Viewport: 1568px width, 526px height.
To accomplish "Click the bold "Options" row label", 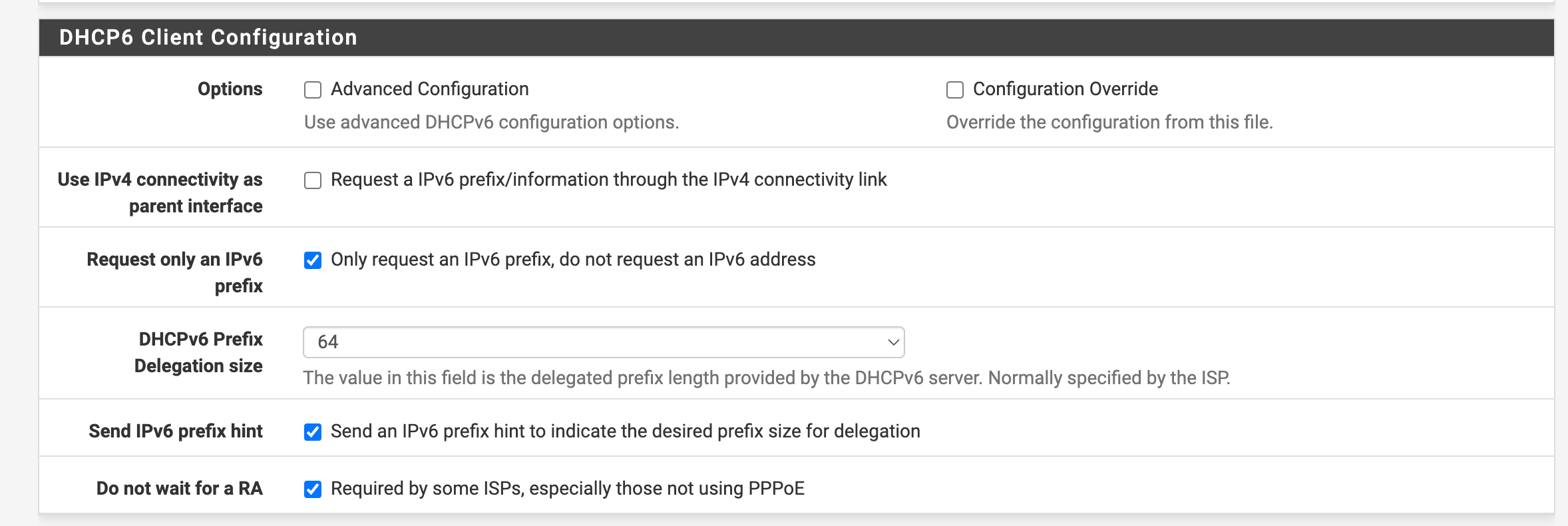I will 230,89.
